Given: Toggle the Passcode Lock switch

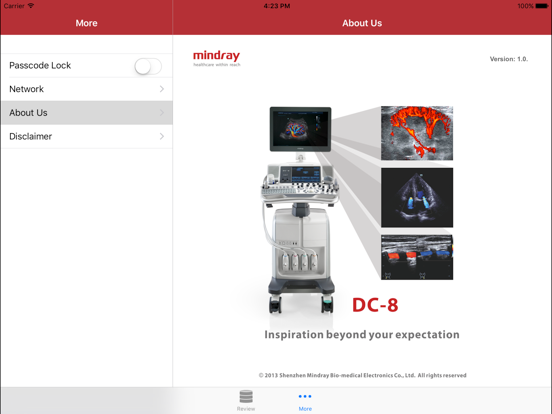Looking at the screenshot, I should [148, 66].
